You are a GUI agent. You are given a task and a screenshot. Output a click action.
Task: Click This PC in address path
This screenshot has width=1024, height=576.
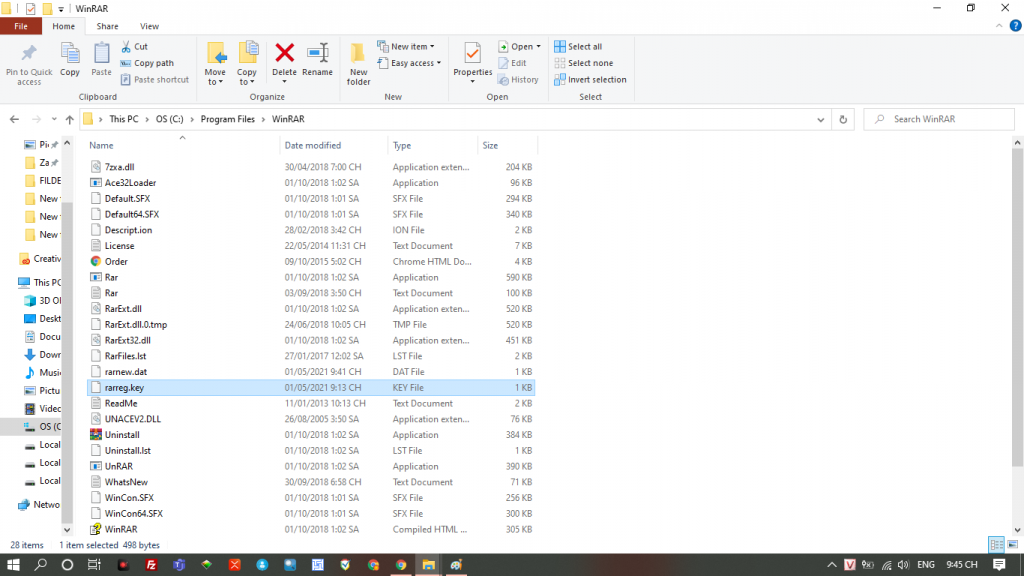123,119
